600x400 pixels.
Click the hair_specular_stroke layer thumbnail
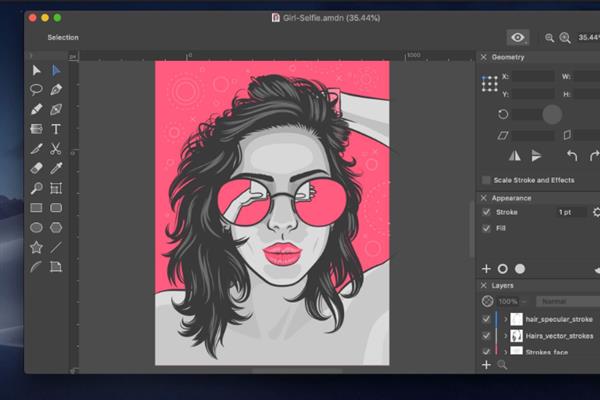(x=517, y=319)
